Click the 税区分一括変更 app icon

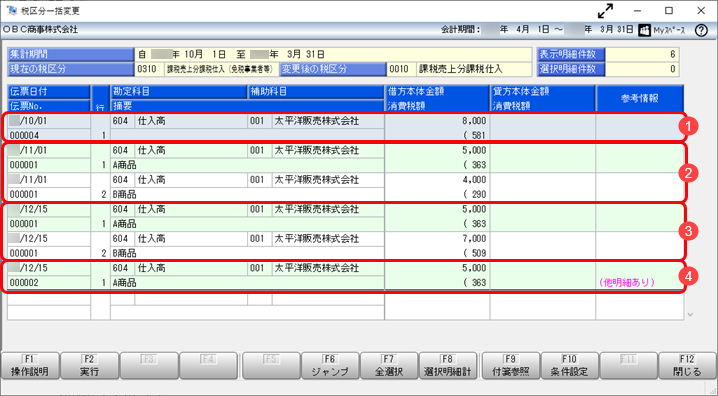click(x=11, y=11)
